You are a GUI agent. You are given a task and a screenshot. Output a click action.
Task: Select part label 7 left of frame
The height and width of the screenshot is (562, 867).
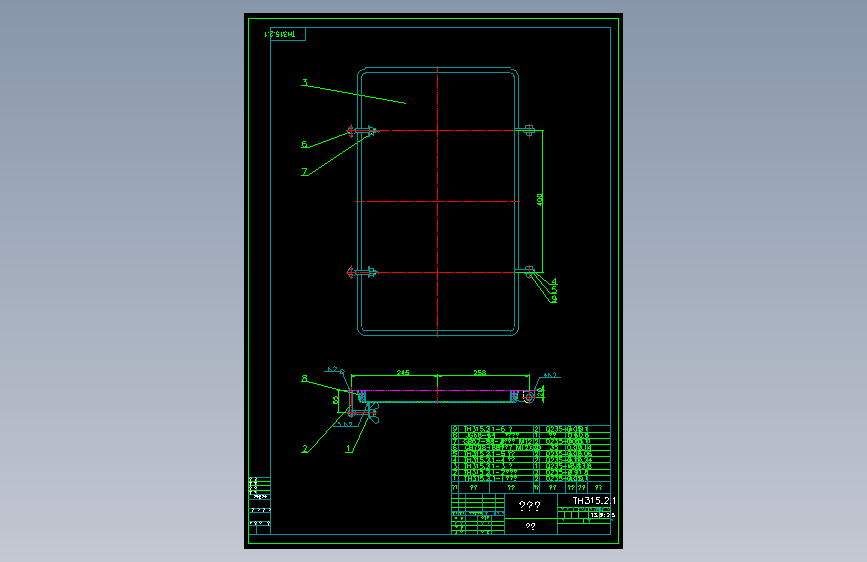tap(304, 171)
